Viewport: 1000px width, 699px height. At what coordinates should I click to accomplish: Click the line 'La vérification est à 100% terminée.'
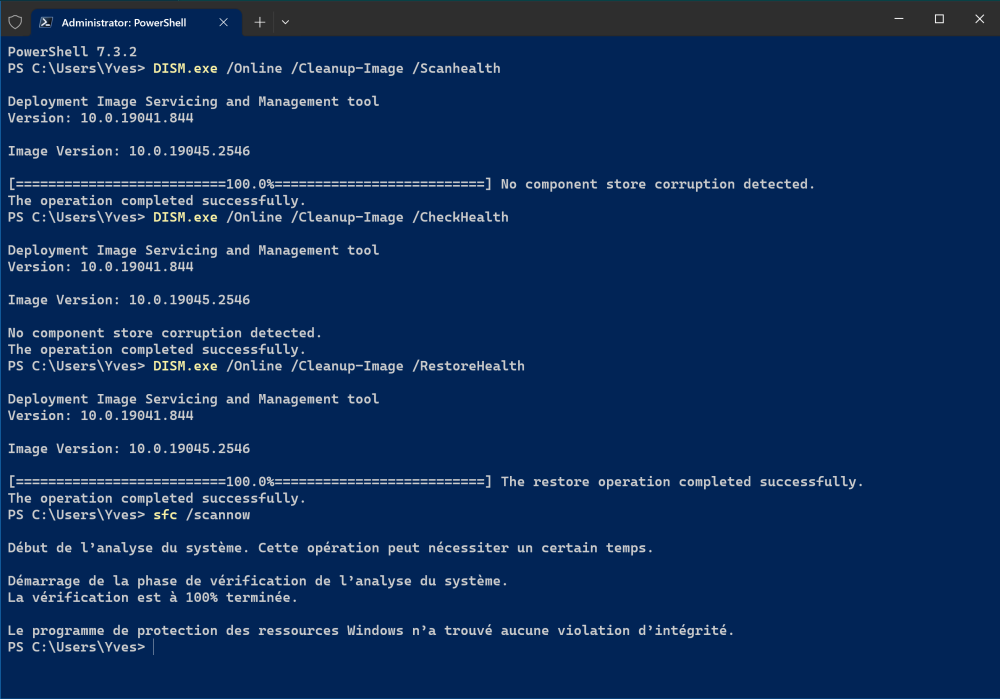pyautogui.click(x=152, y=598)
